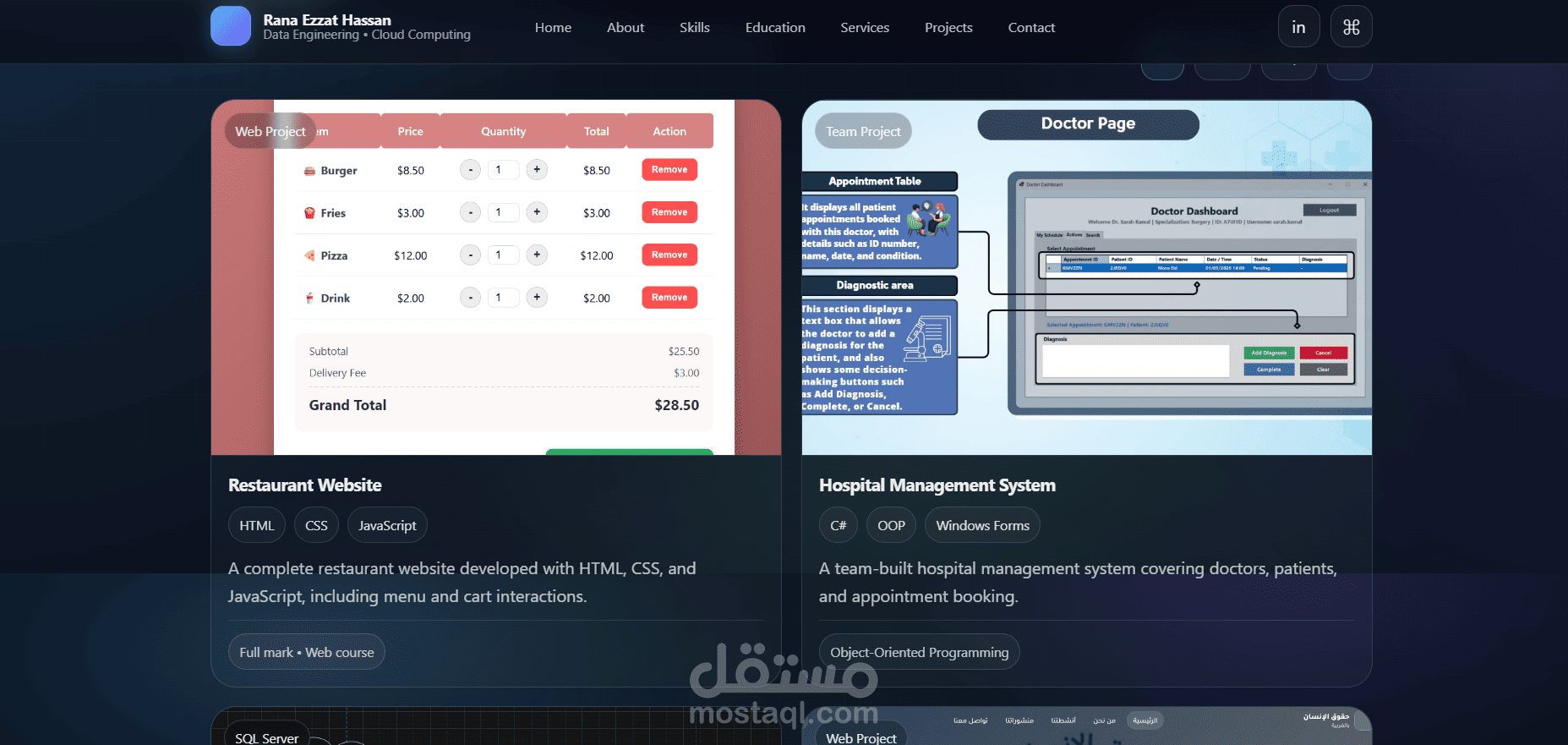Remove the Pizza item in cart image

click(669, 255)
